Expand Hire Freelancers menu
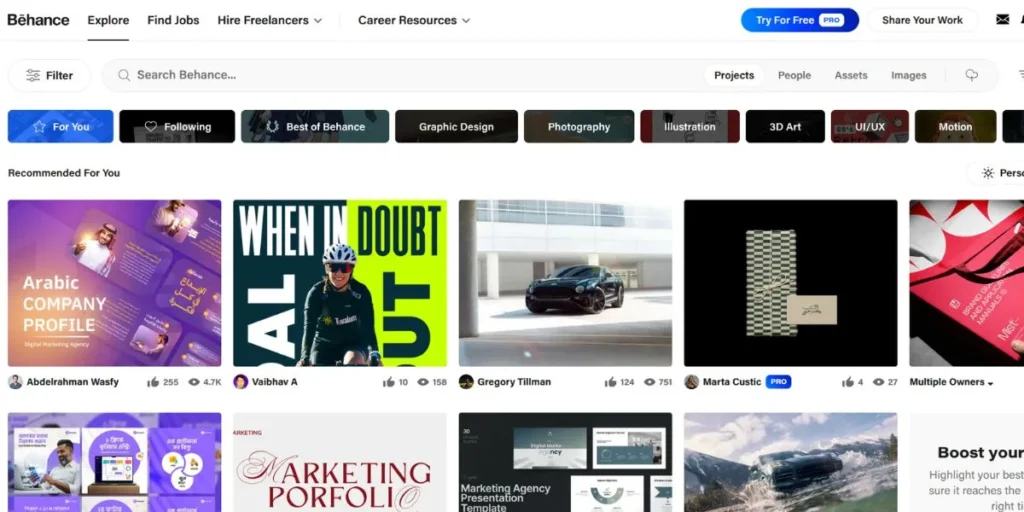 tap(270, 20)
